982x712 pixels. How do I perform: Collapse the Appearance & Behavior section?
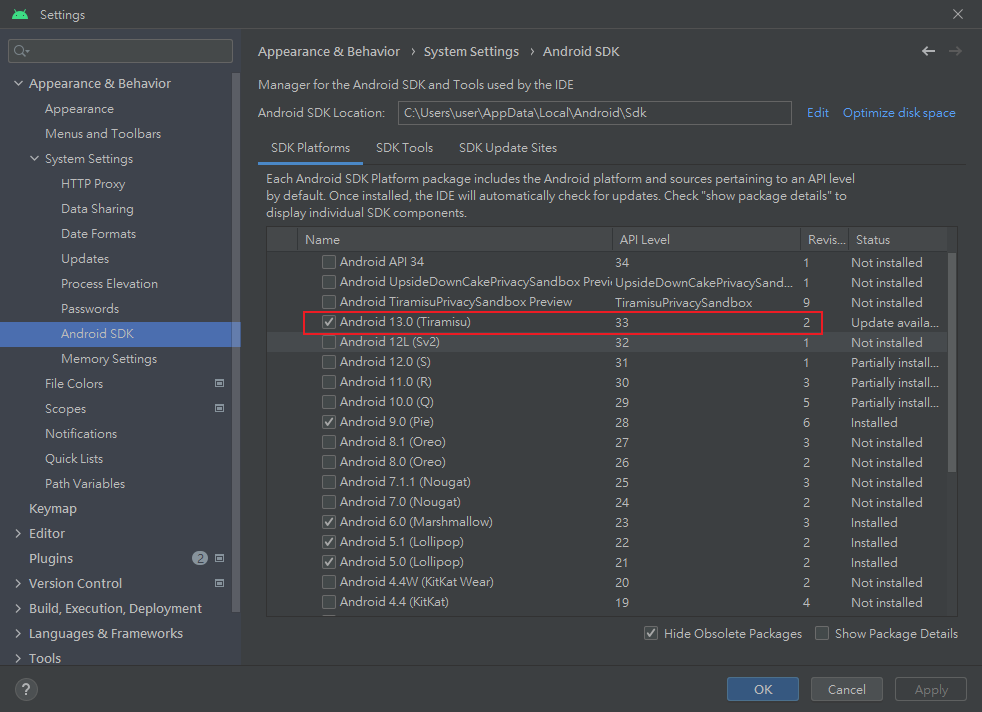pyautogui.click(x=18, y=84)
